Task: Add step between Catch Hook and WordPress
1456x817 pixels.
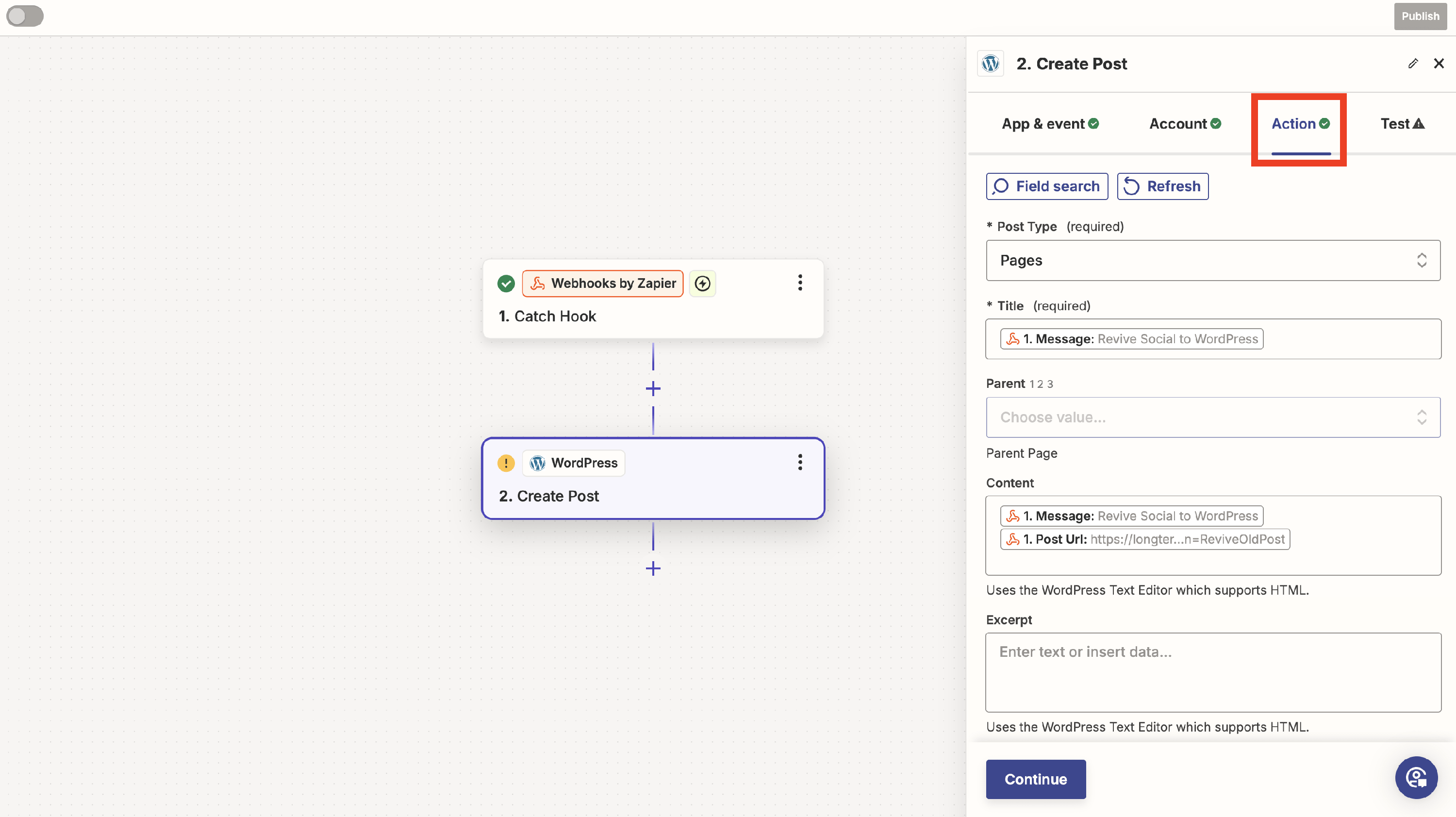Action: pyautogui.click(x=653, y=388)
